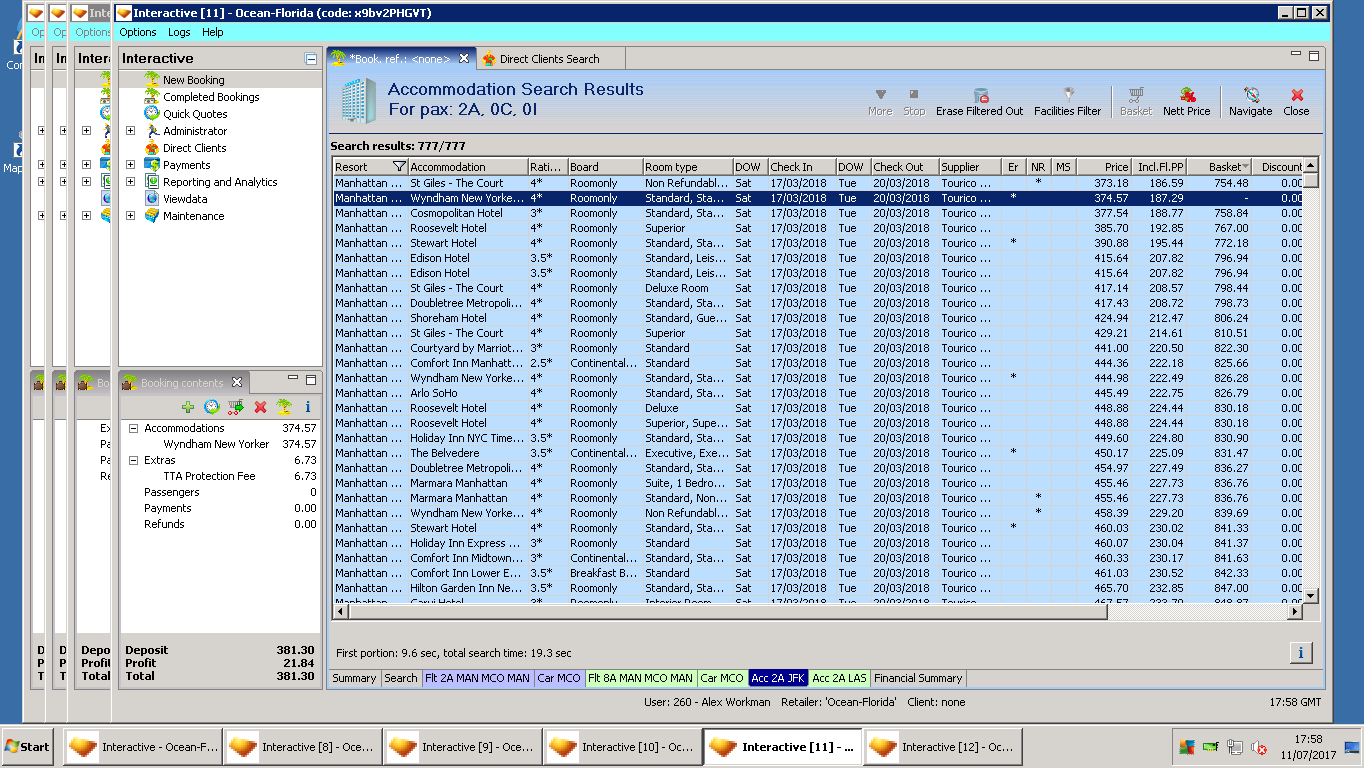Select the Shoreham Hotel row
The width and height of the screenshot is (1364, 768).
[819, 318]
